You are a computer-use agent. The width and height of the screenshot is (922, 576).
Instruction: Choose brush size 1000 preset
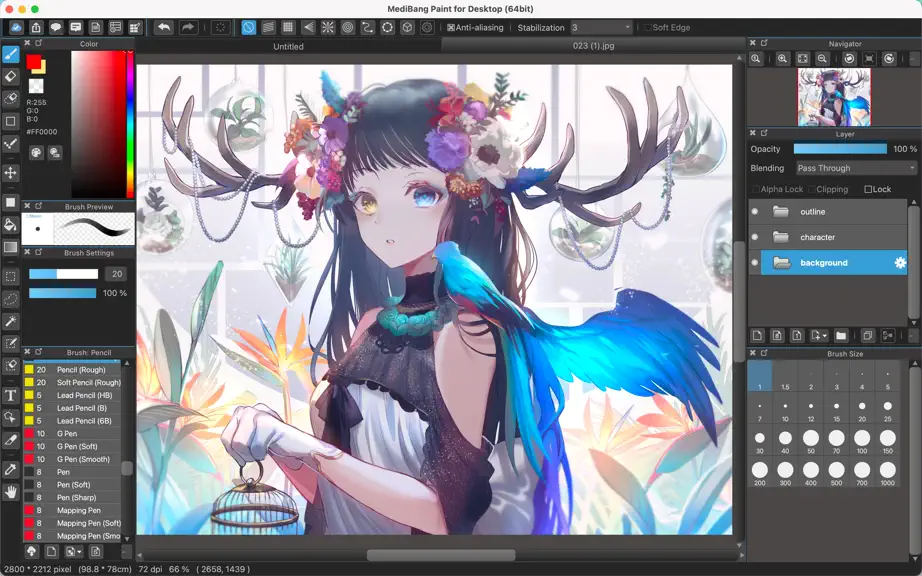(887, 473)
